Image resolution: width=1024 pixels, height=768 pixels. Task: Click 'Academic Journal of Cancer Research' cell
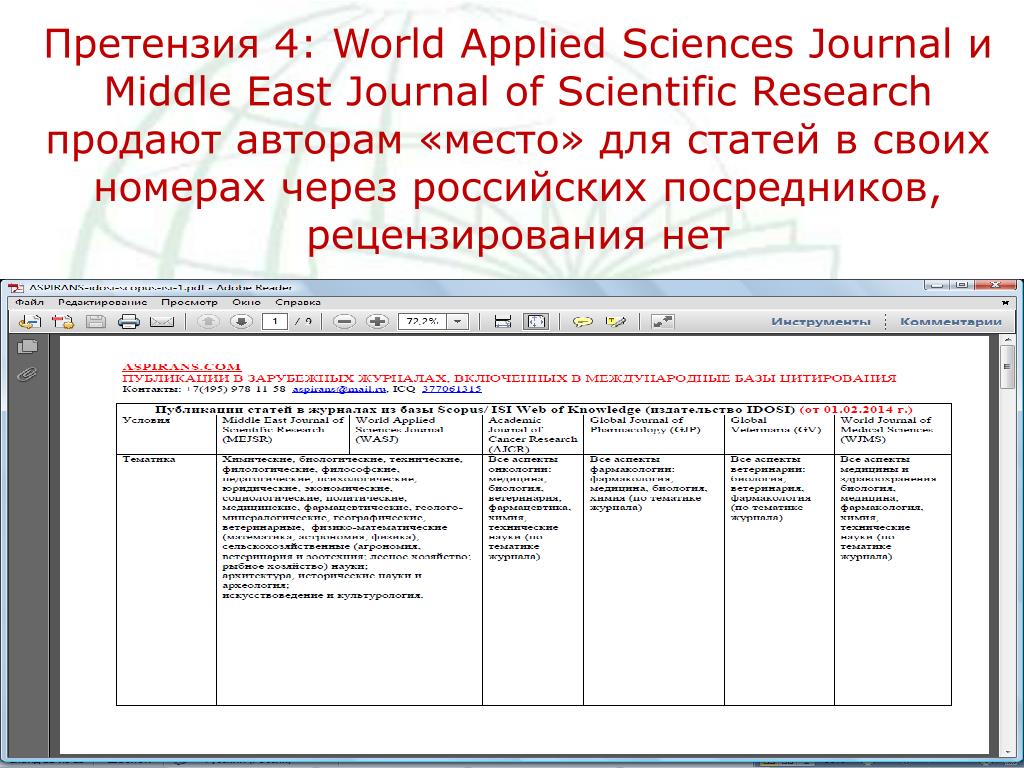tap(533, 434)
